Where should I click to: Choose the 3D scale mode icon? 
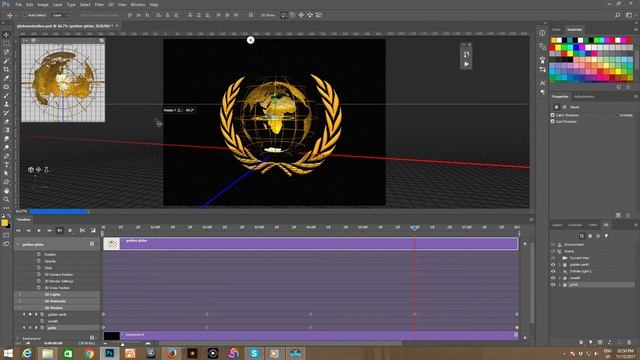click(319, 15)
